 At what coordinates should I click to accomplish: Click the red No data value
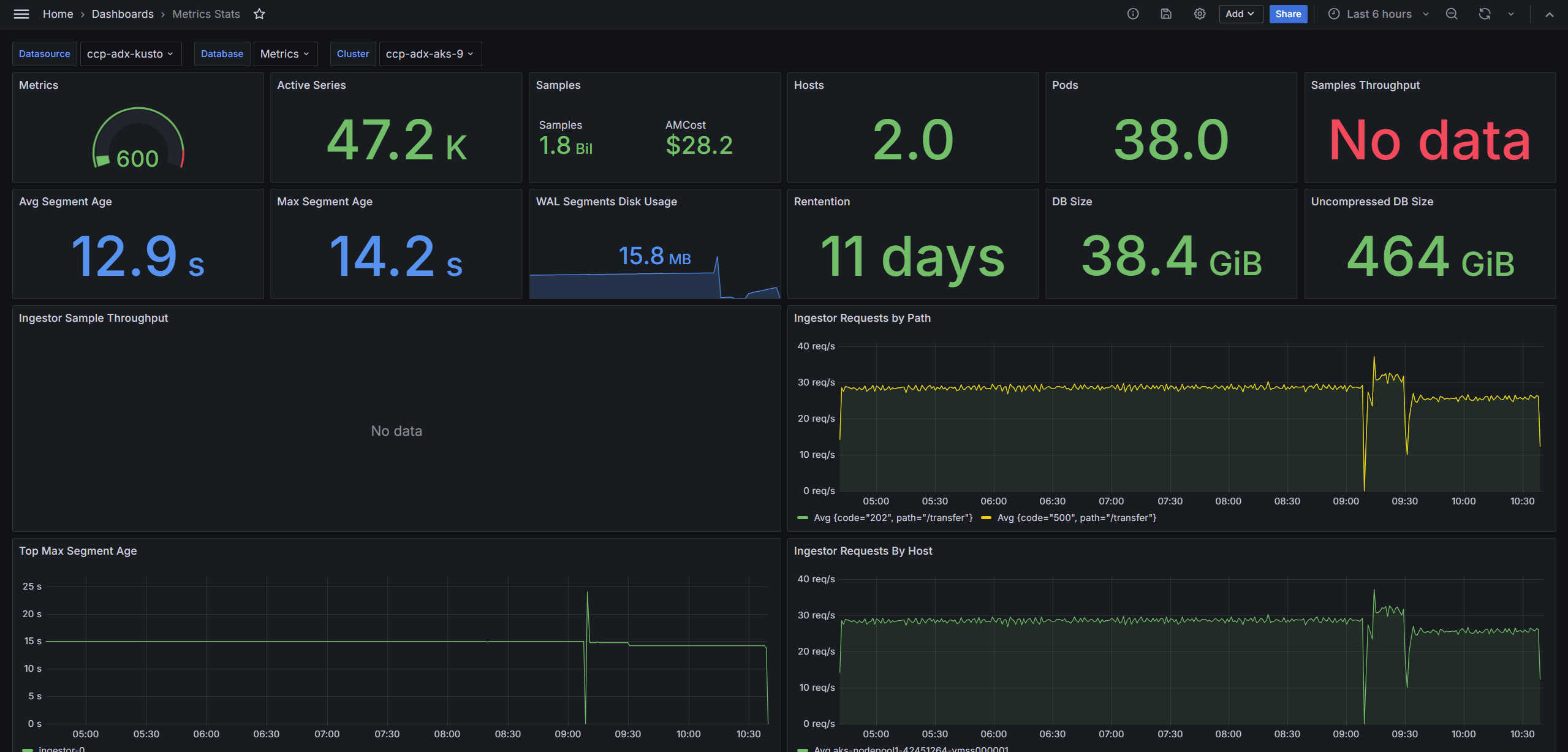click(1430, 140)
